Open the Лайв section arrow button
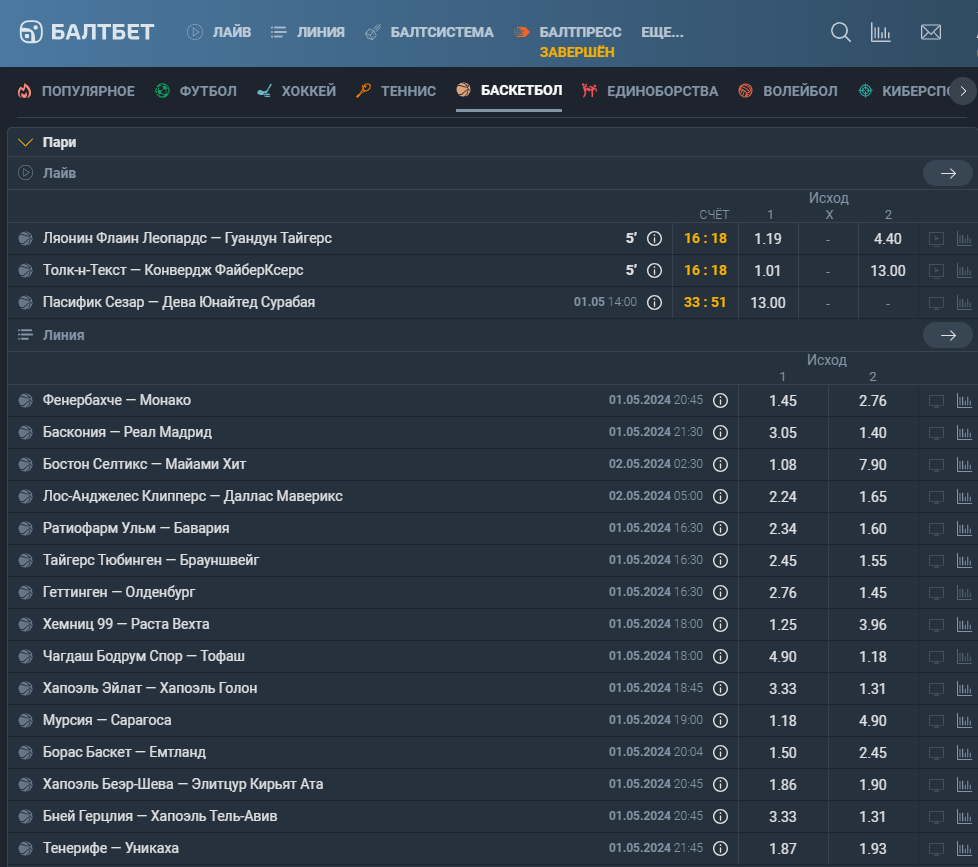This screenshot has height=867, width=978. [947, 173]
